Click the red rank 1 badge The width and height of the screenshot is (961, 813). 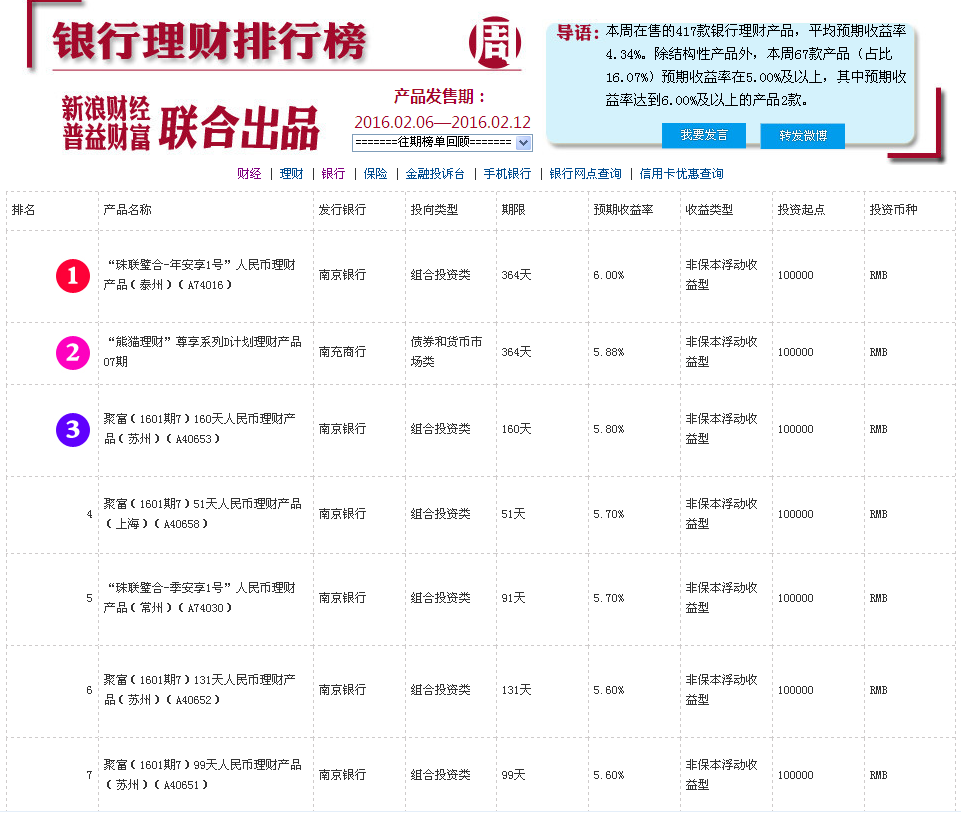coord(73,275)
